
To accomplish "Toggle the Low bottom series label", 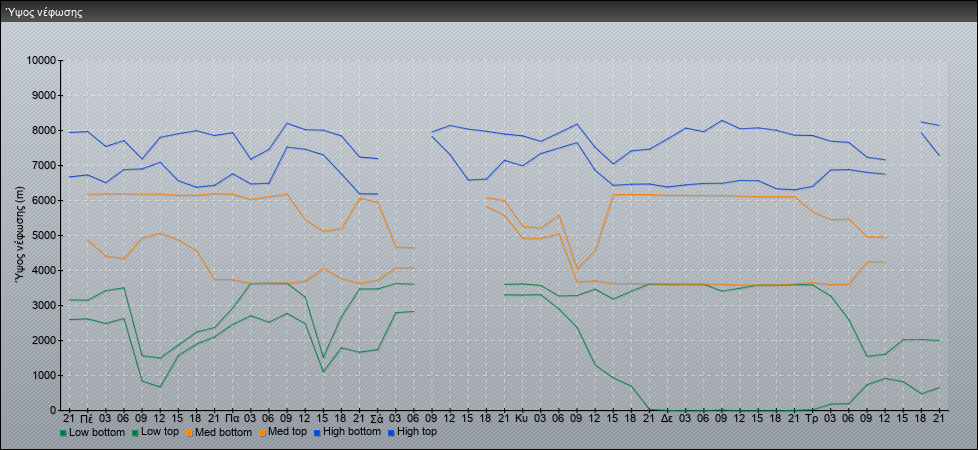I will (x=96, y=433).
